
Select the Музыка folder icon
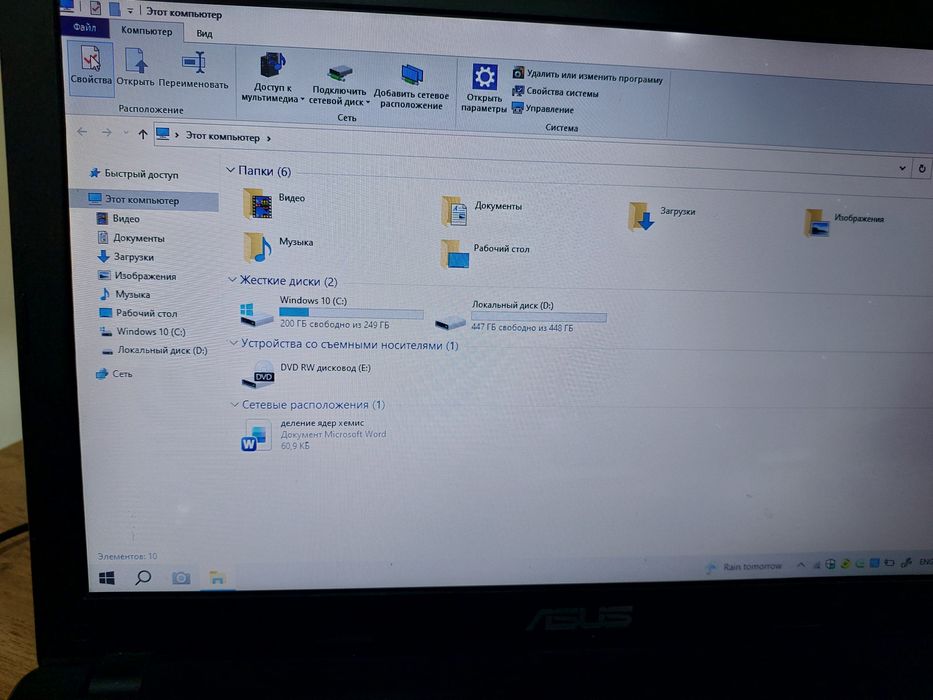[258, 247]
